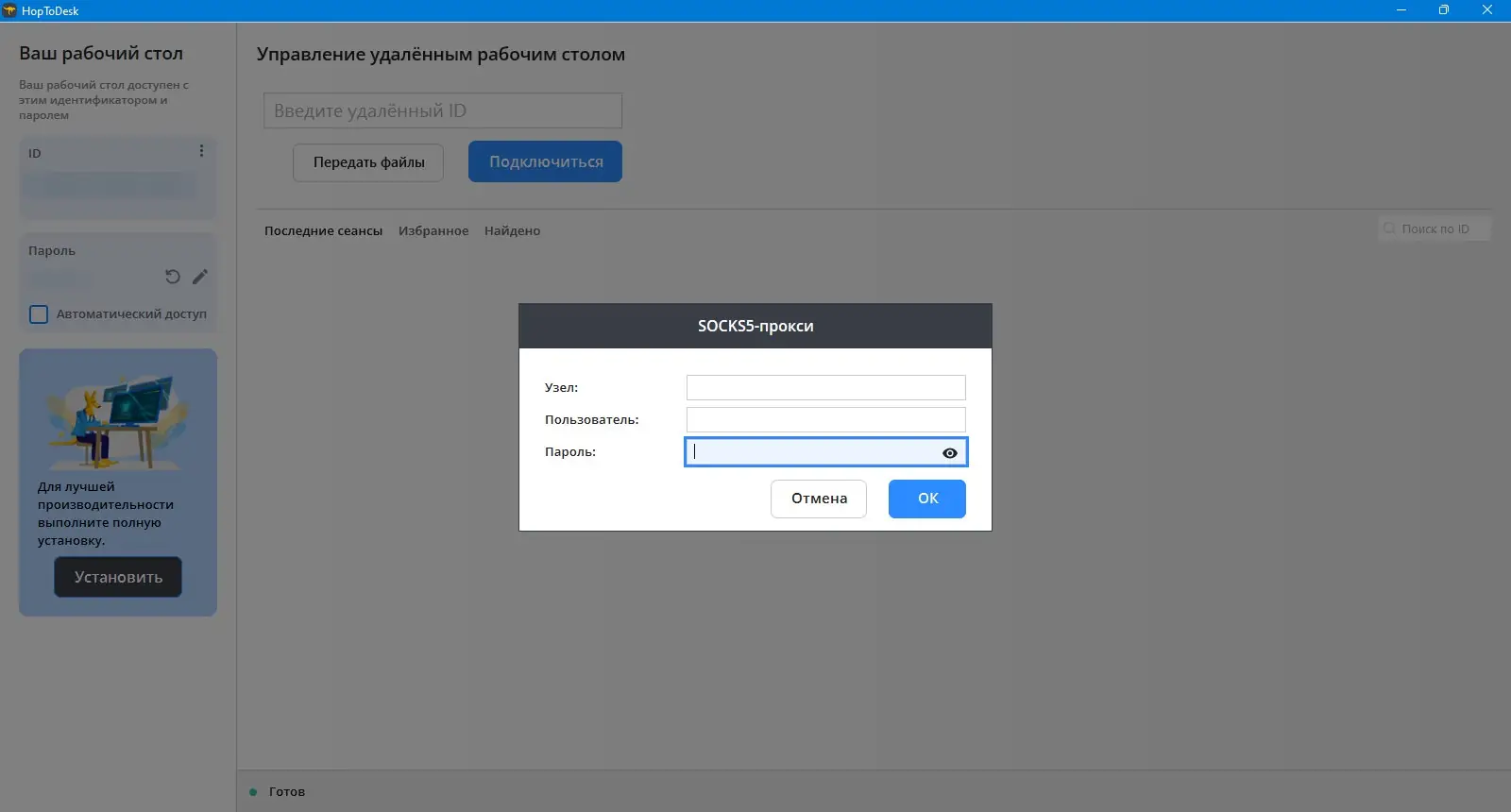Click the green status indicator dot
The image size is (1511, 812).
click(253, 792)
